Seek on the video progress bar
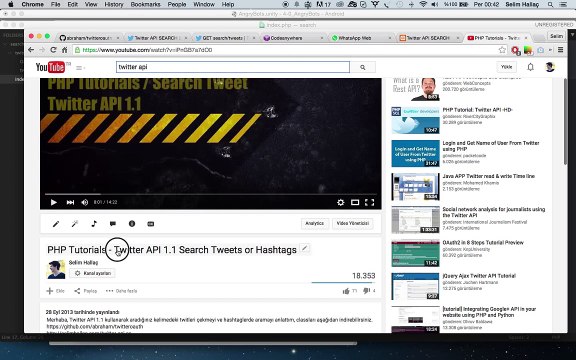The height and width of the screenshot is (360, 576). click(210, 194)
